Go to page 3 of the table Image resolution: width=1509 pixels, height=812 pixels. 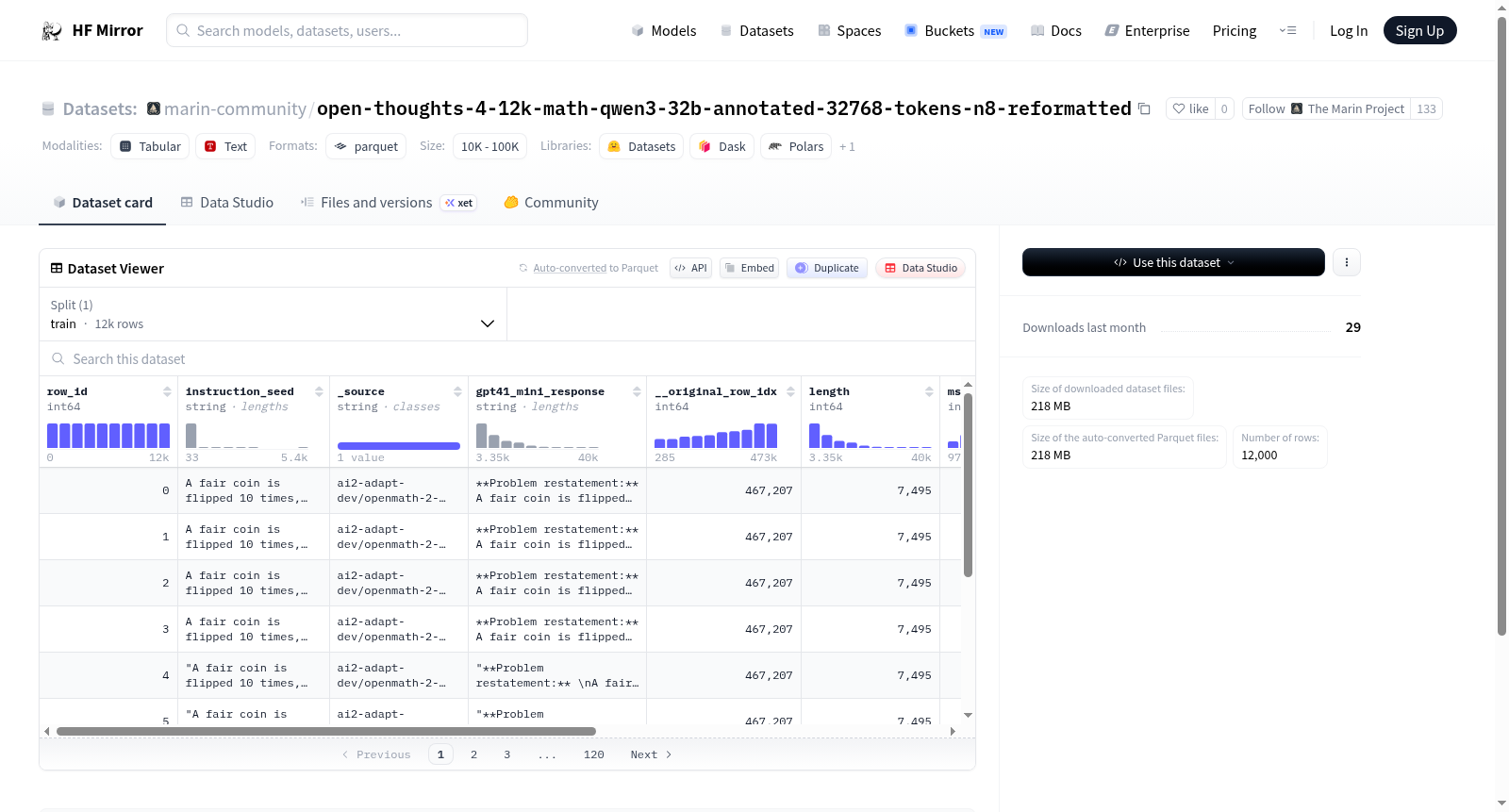tap(506, 754)
